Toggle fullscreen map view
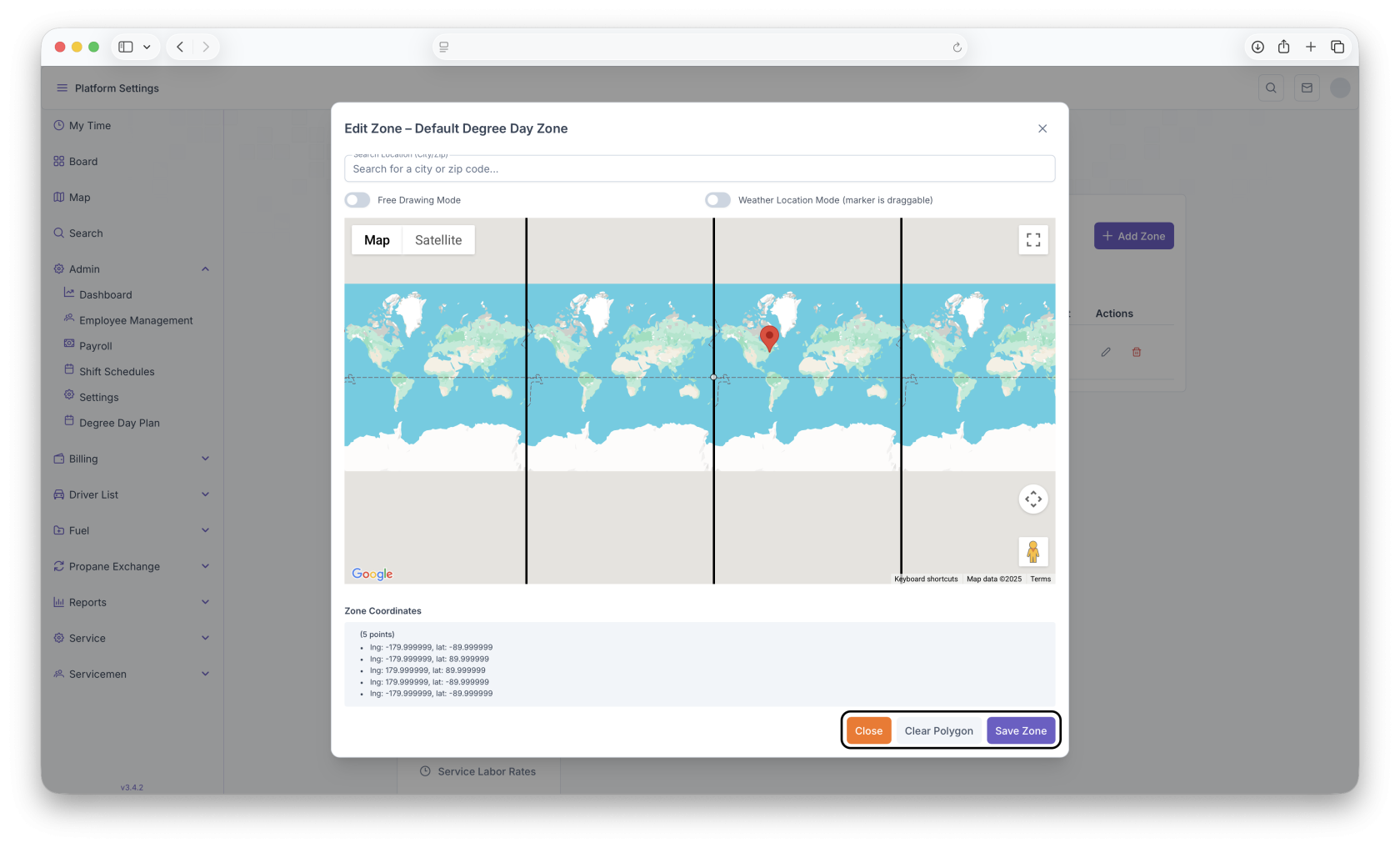The width and height of the screenshot is (1400, 848). coord(1032,240)
